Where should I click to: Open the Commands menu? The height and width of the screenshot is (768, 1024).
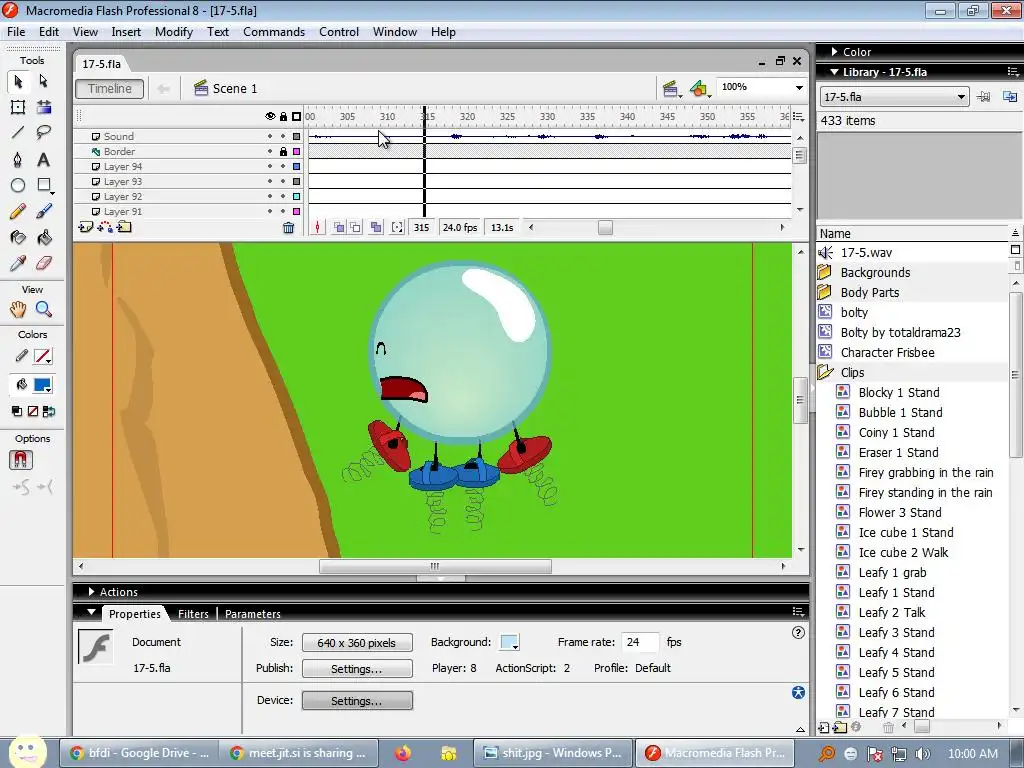click(x=274, y=32)
